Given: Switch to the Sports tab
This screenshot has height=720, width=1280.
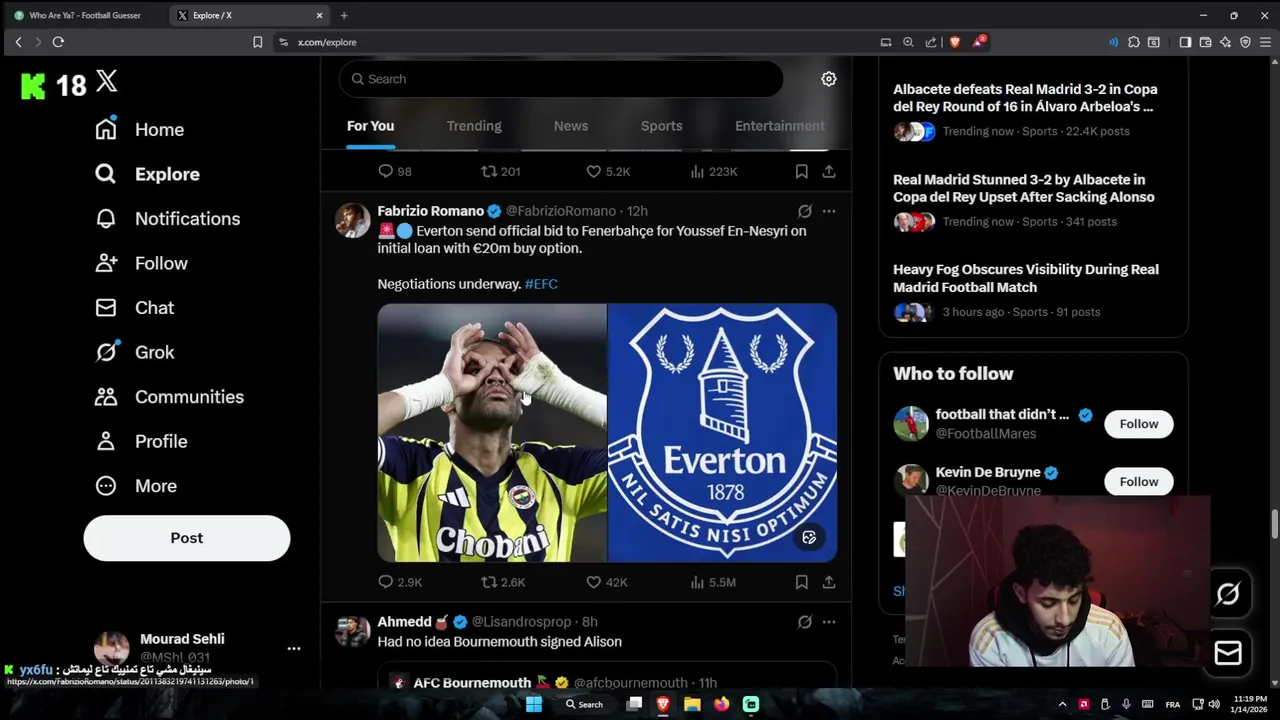Looking at the screenshot, I should click(x=661, y=126).
